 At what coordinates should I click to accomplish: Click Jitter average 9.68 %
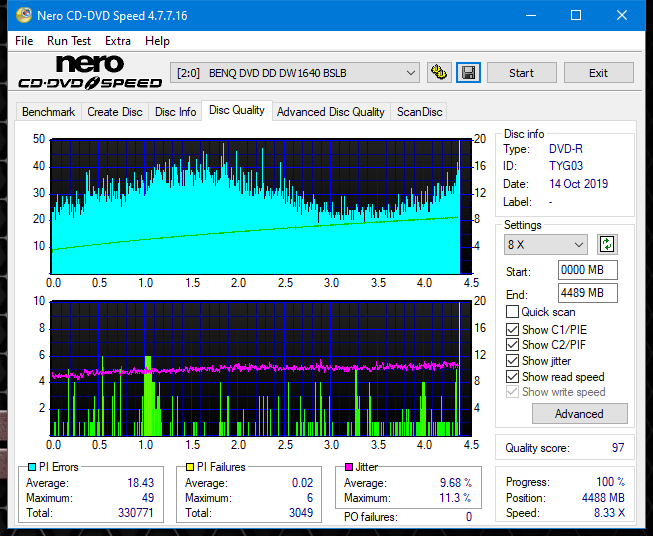coord(456,483)
